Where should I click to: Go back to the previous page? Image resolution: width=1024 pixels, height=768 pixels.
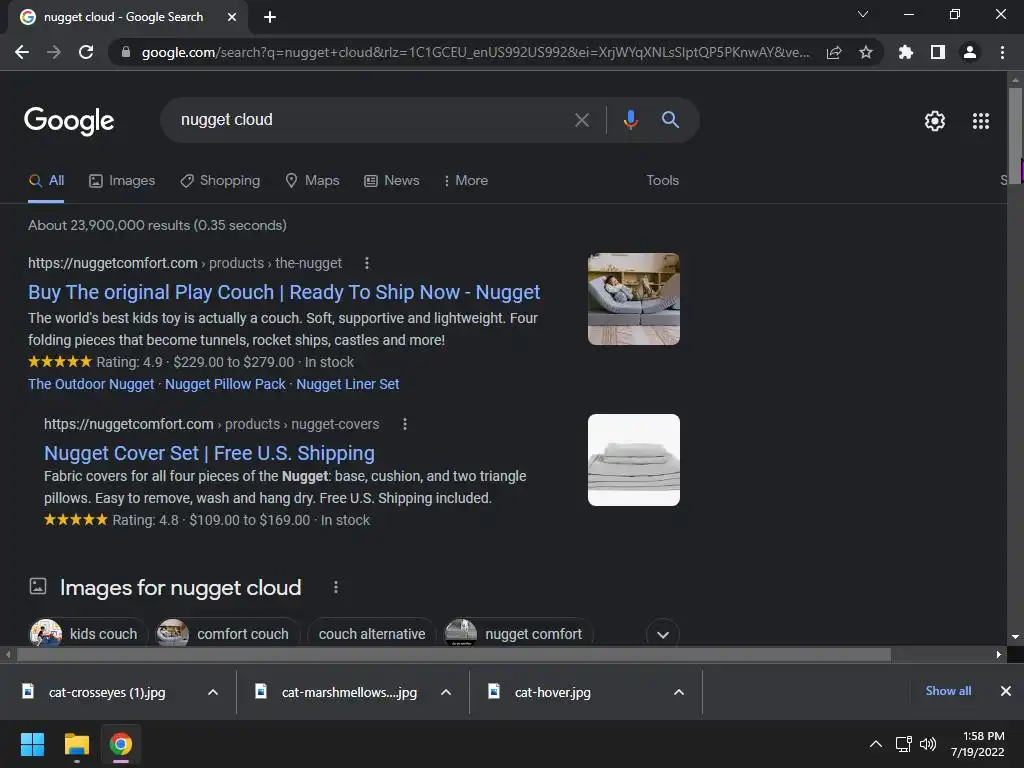(22, 52)
